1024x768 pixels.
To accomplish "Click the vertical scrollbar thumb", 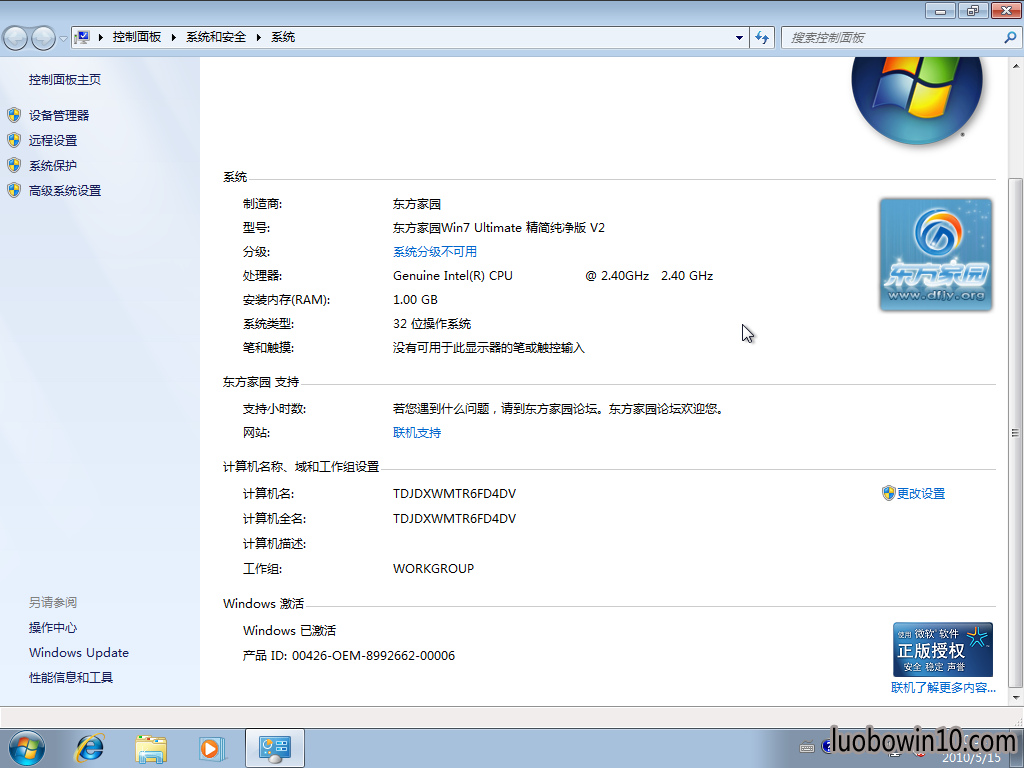I will [1016, 432].
